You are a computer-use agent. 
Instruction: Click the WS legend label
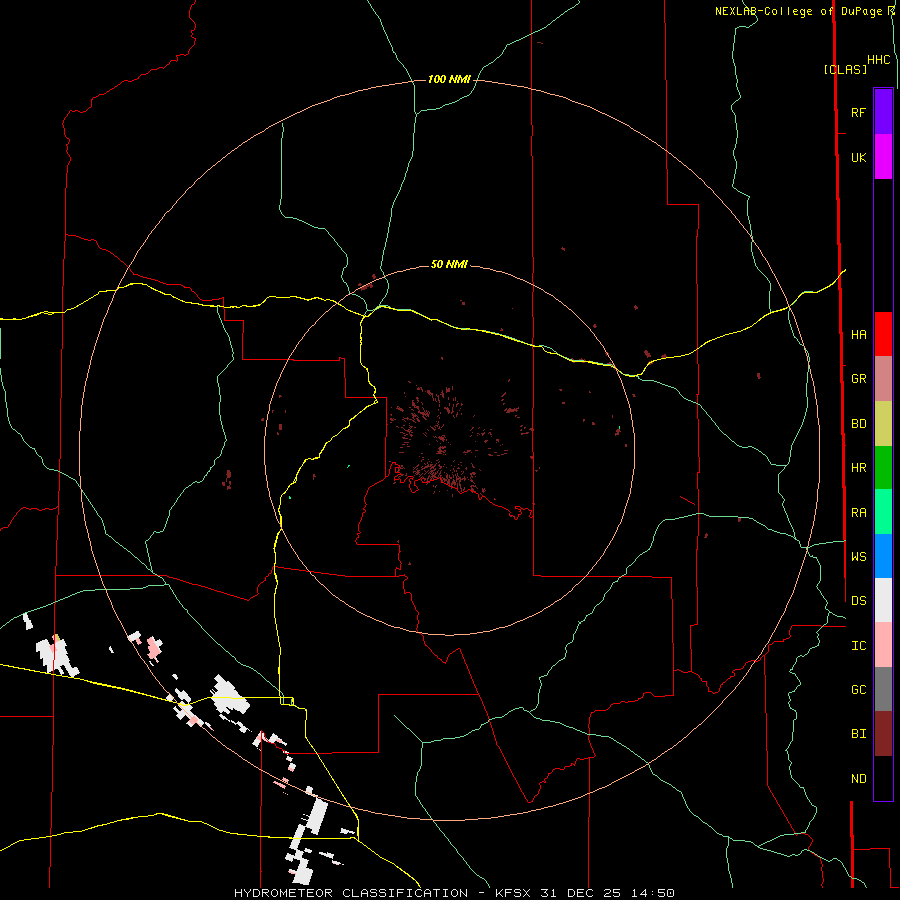pyautogui.click(x=859, y=557)
